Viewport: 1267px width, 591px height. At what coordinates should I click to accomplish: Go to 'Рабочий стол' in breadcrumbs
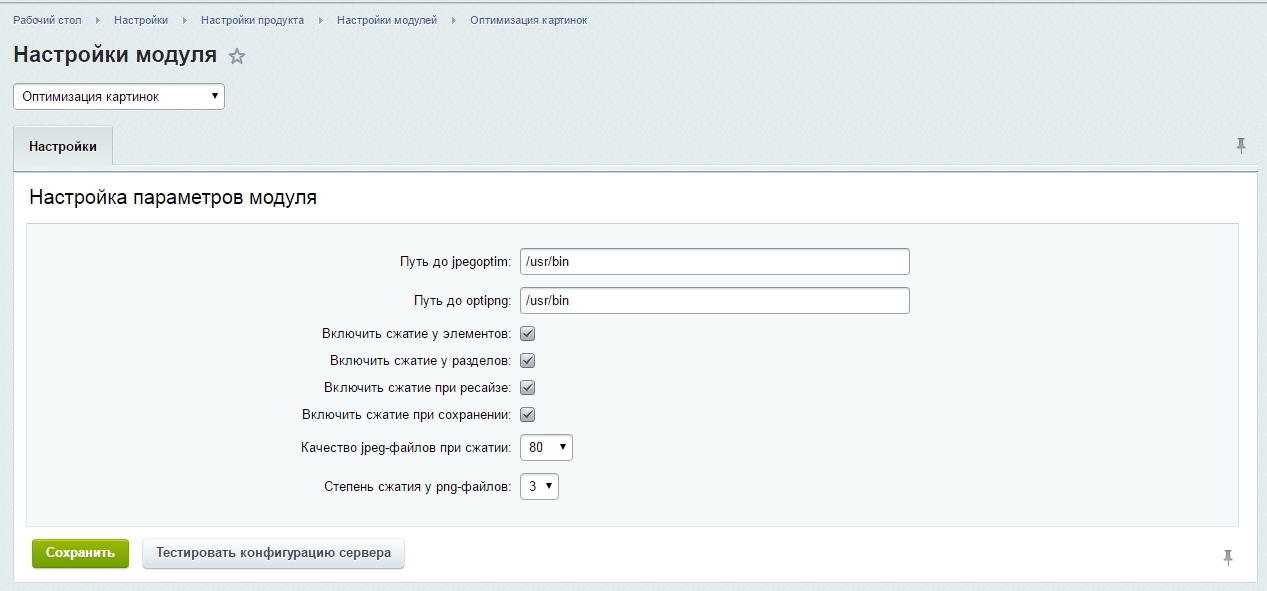coord(47,20)
